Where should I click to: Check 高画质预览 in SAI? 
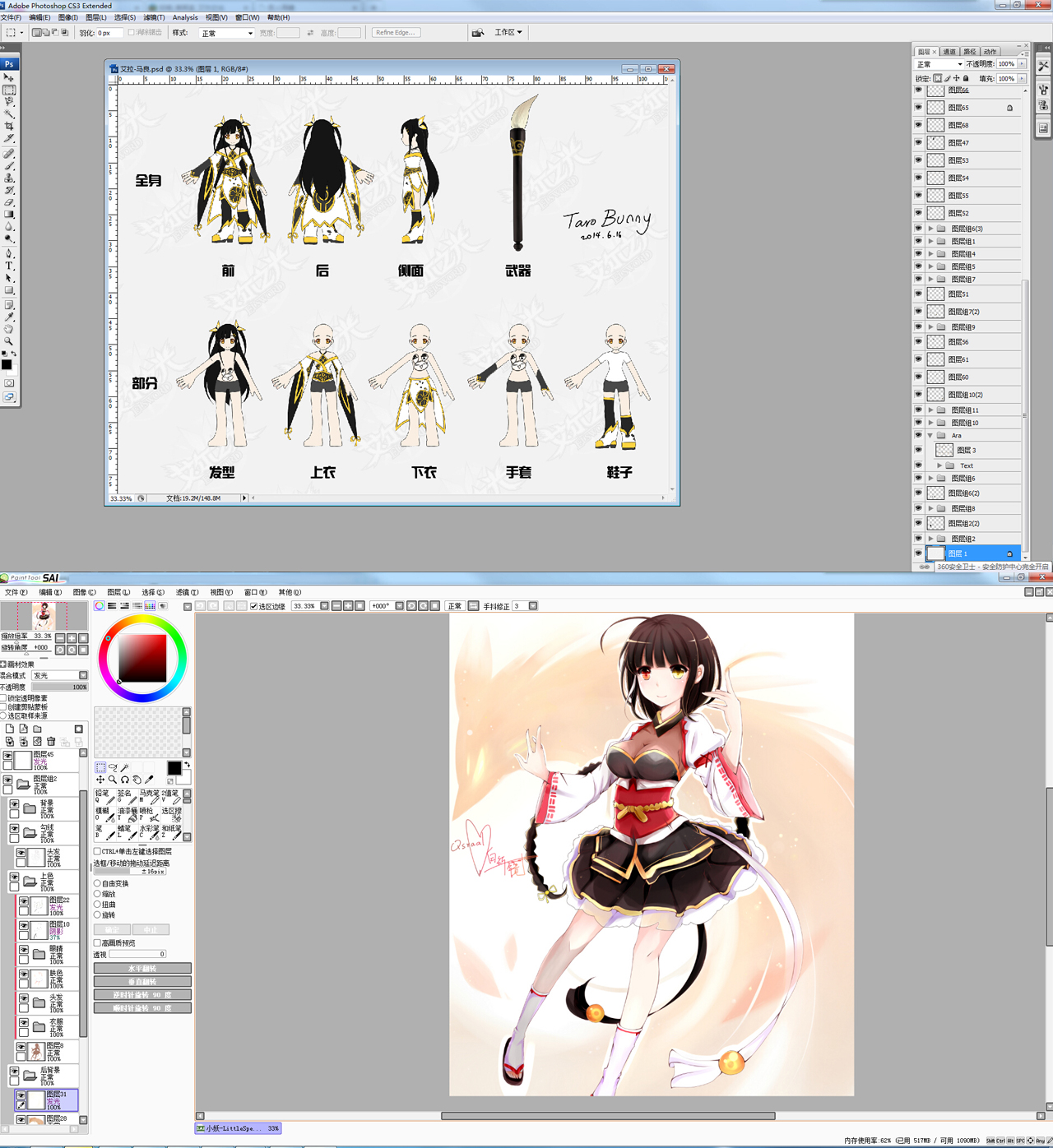coord(97,943)
